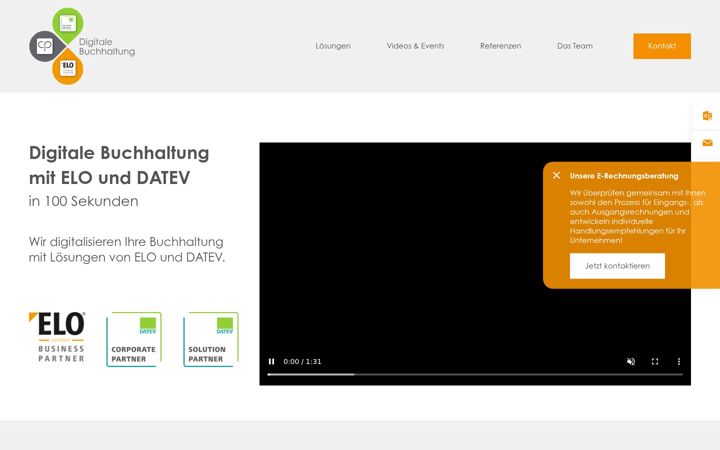Image resolution: width=720 pixels, height=450 pixels.
Task: Click paragraph 'Wir digitalisieren Ihre Buchhaltung'
Action: [127, 249]
